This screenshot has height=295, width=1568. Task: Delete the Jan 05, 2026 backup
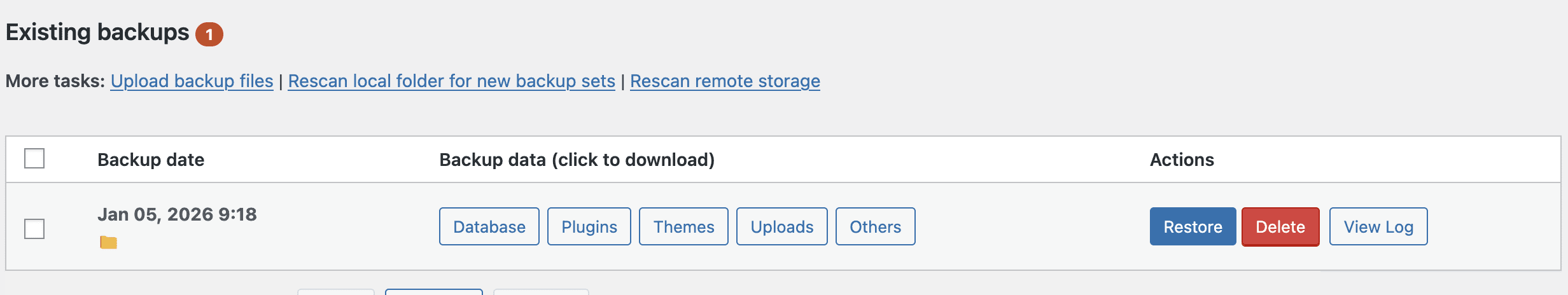(x=1280, y=226)
